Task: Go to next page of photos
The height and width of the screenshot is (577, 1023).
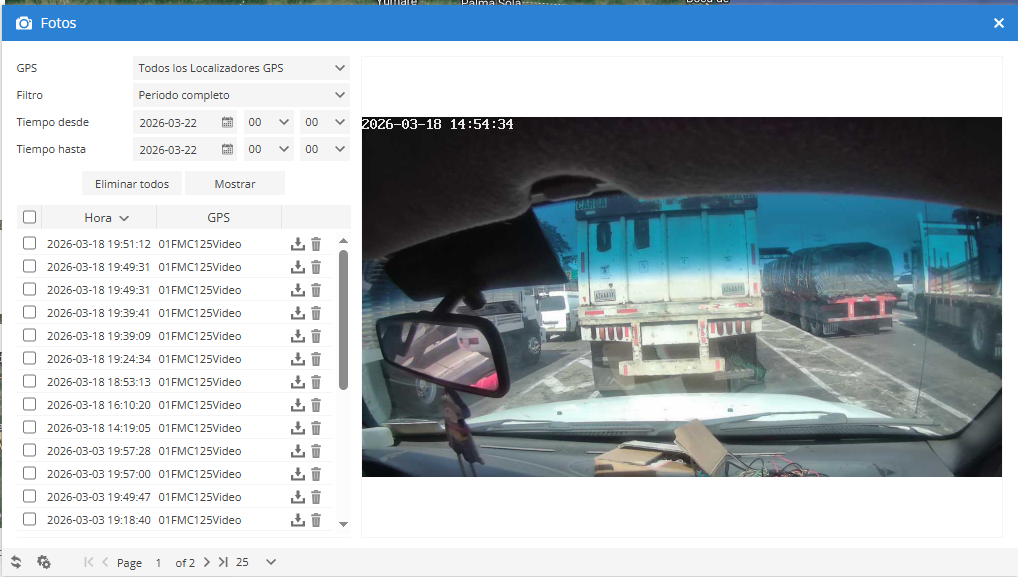Action: pos(207,562)
